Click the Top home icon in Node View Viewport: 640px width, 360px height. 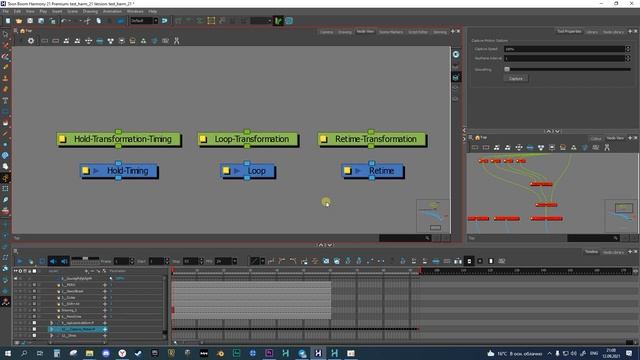(23, 31)
